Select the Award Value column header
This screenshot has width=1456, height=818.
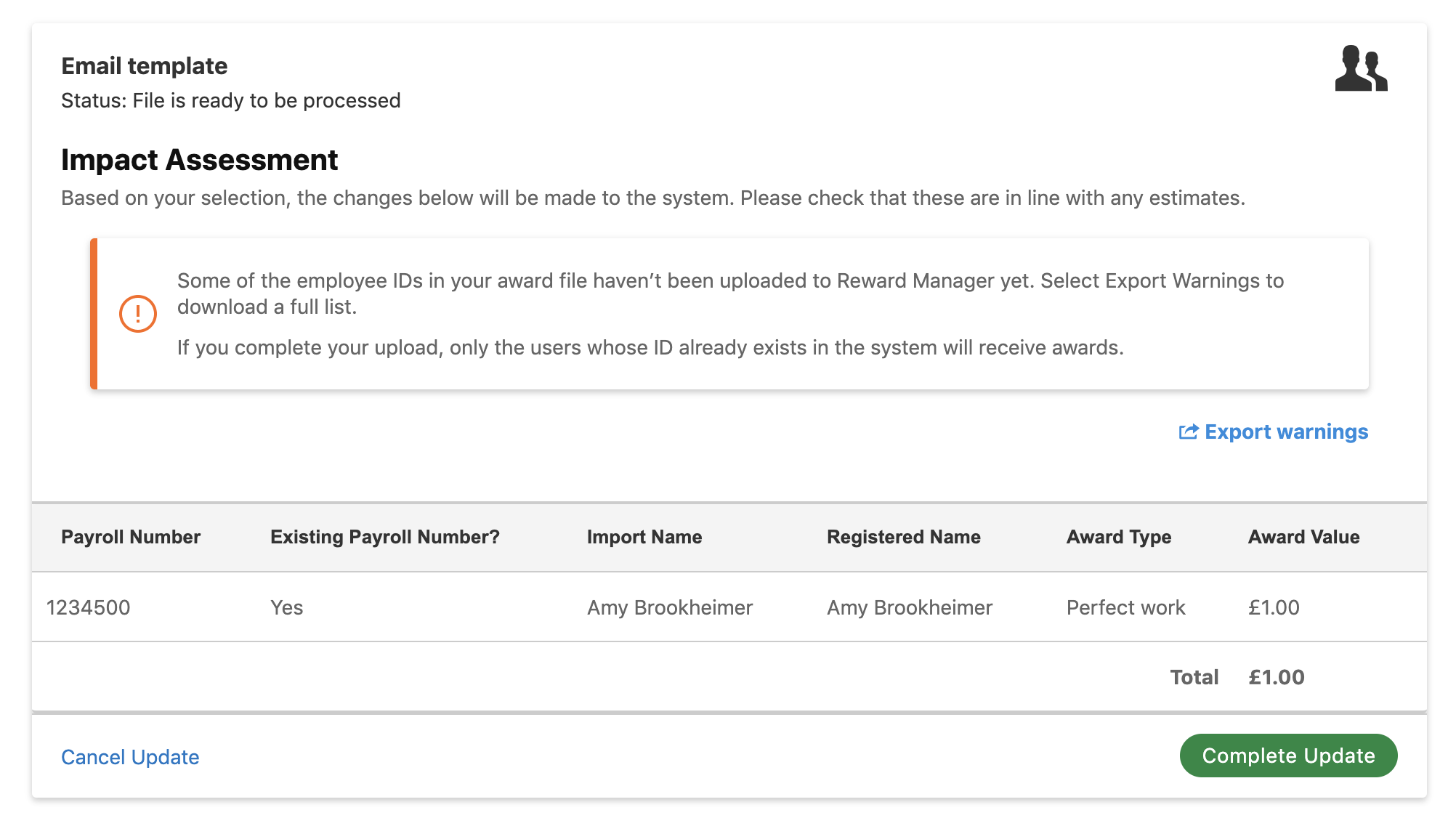[1304, 537]
